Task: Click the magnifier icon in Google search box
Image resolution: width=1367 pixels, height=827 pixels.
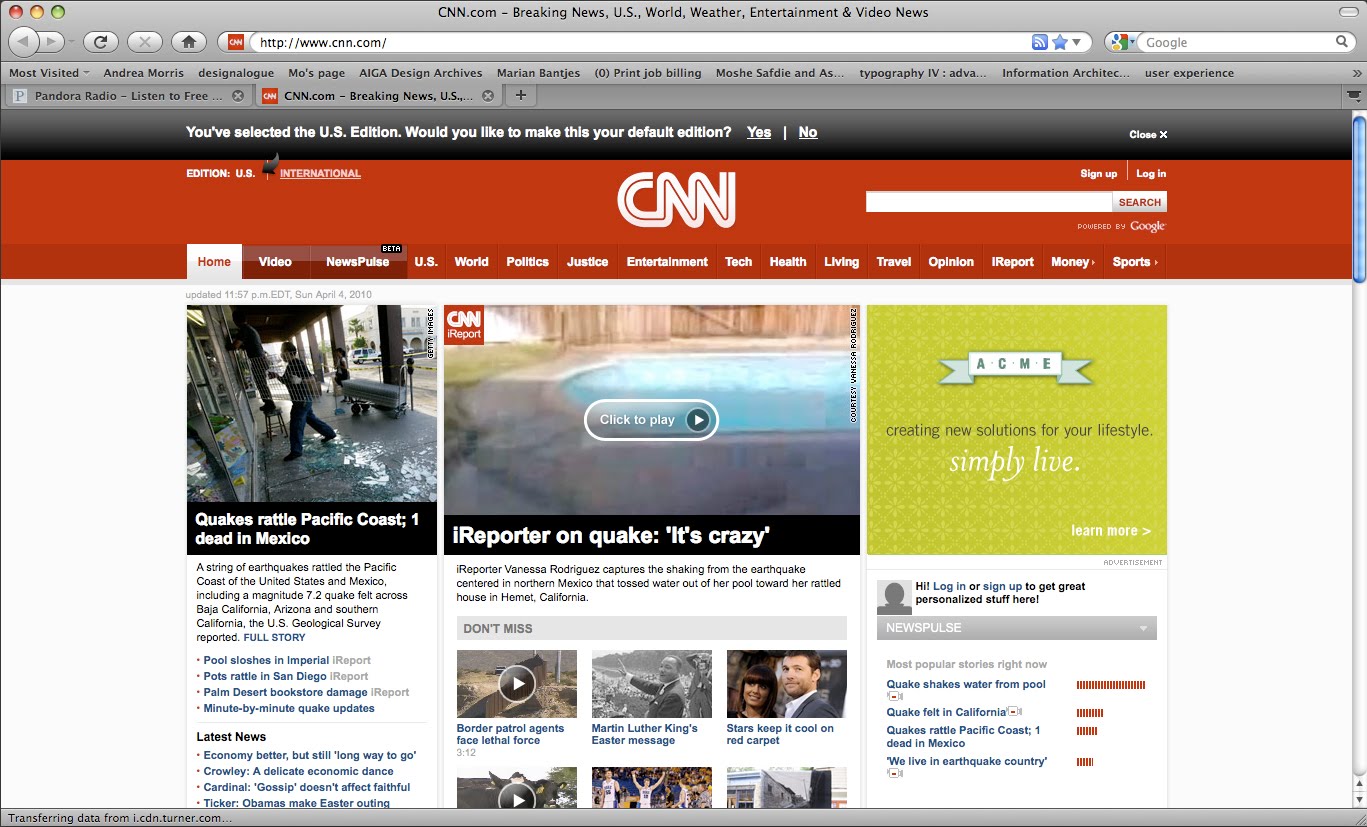Action: coord(1342,42)
